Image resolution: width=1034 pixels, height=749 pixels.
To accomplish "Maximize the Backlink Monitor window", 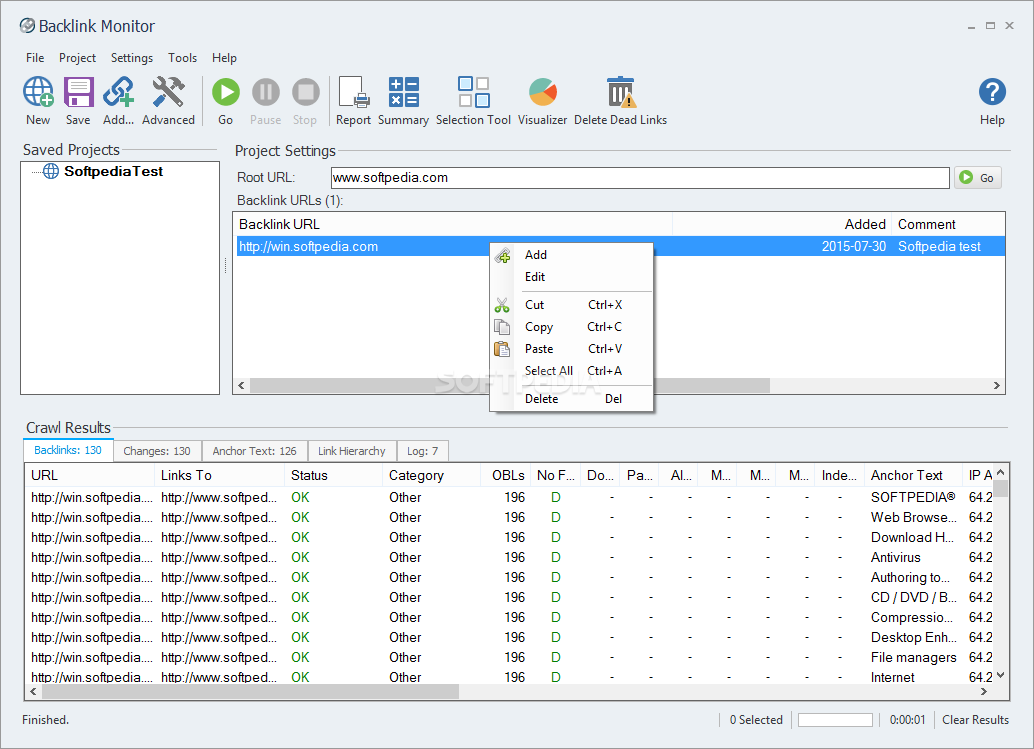I will [990, 26].
